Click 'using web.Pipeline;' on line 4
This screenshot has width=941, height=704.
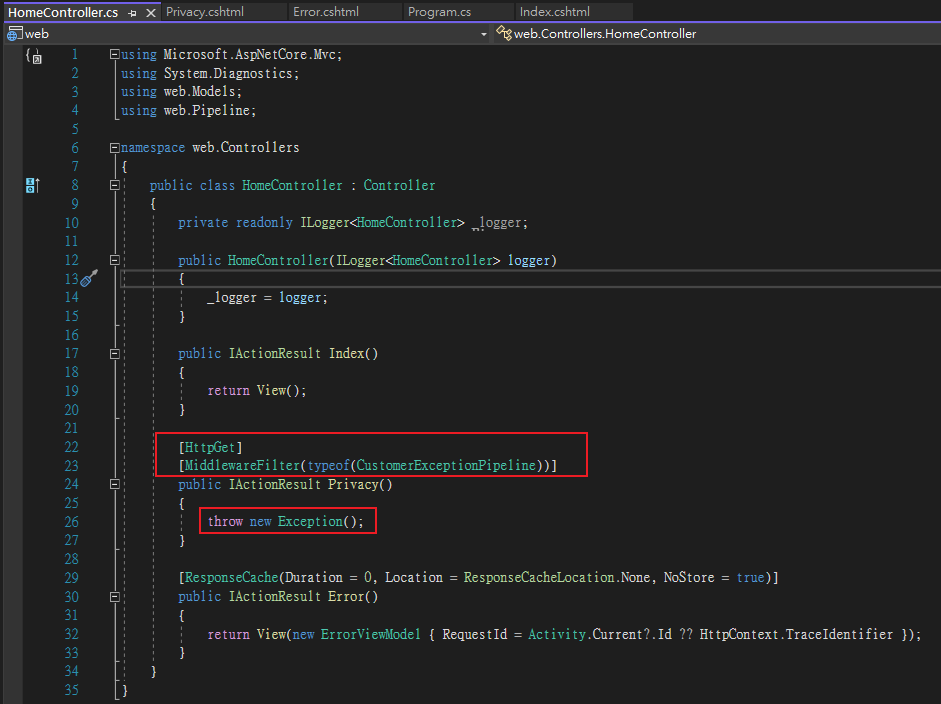pos(188,110)
